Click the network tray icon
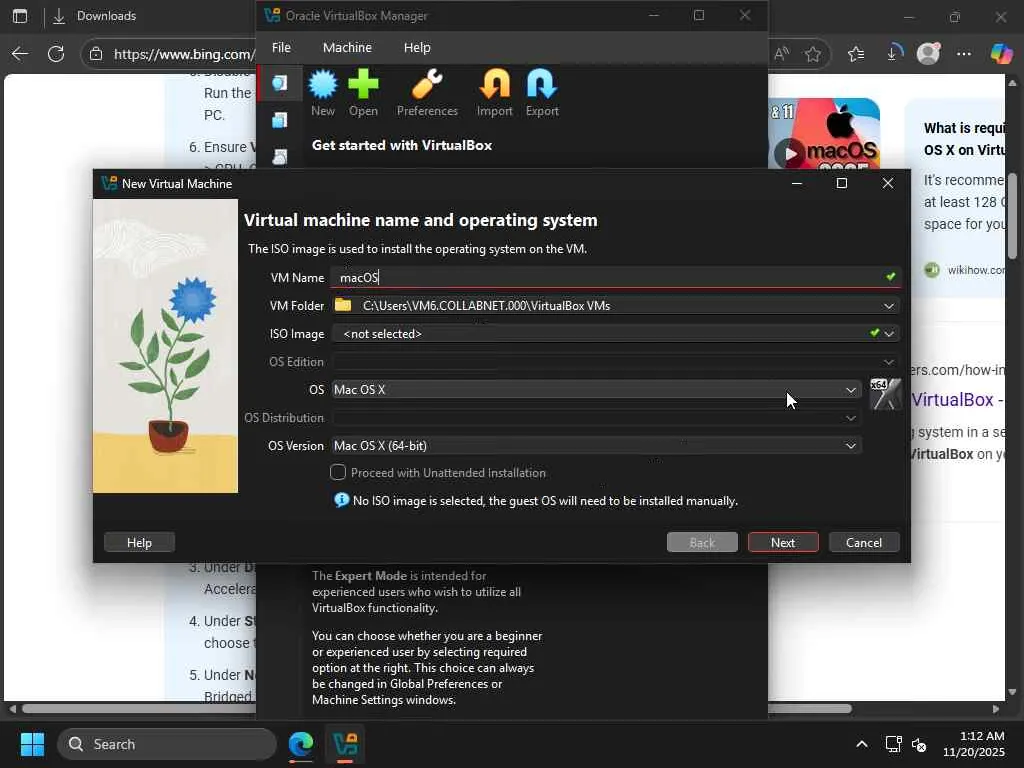 pyautogui.click(x=893, y=744)
